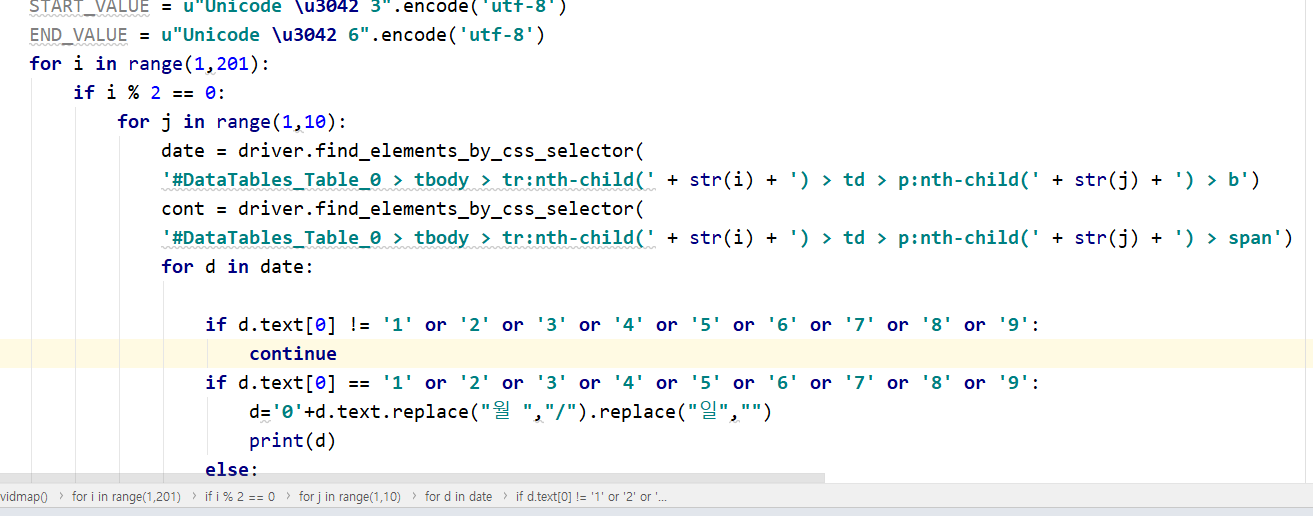Click the 'else:' keyword line

[x=232, y=470]
